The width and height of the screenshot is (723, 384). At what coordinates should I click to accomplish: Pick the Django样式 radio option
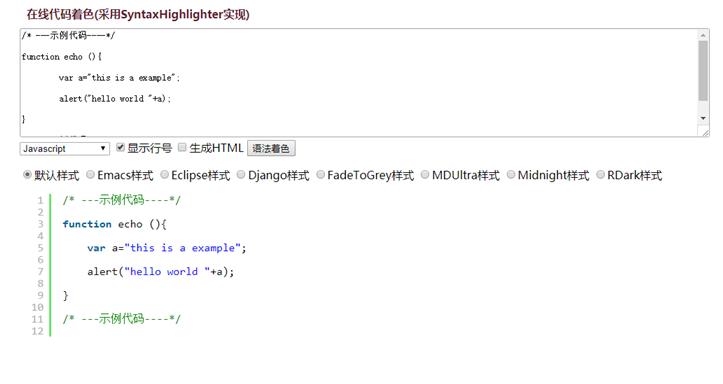[241, 175]
